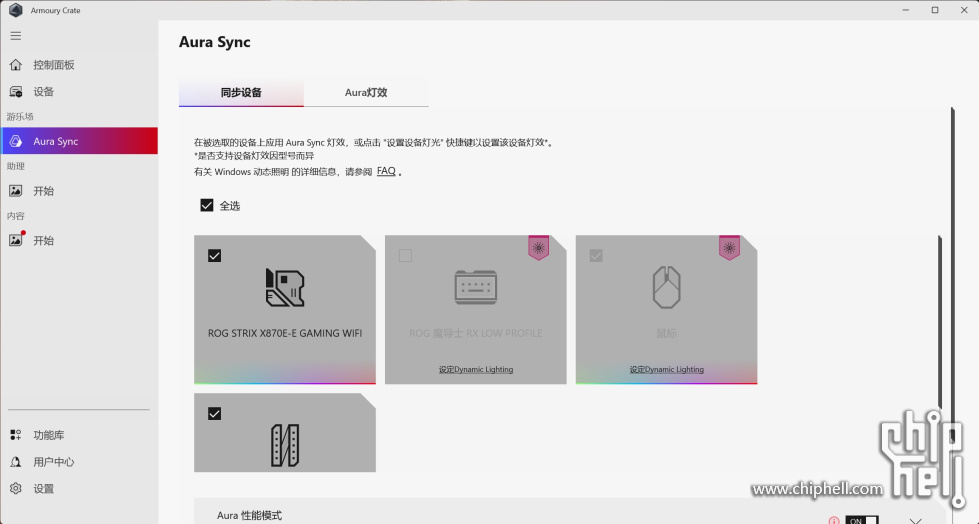
Task: Click the Aura Sync page heading
Action: [215, 42]
